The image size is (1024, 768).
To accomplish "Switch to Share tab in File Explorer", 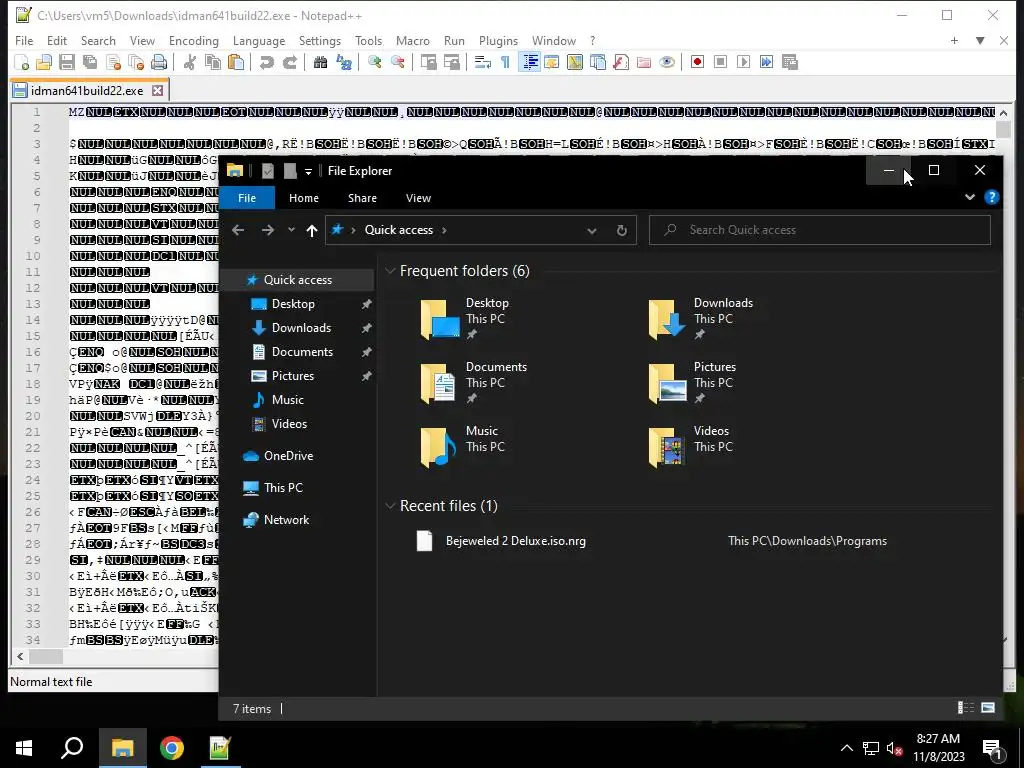I will click(x=362, y=198).
